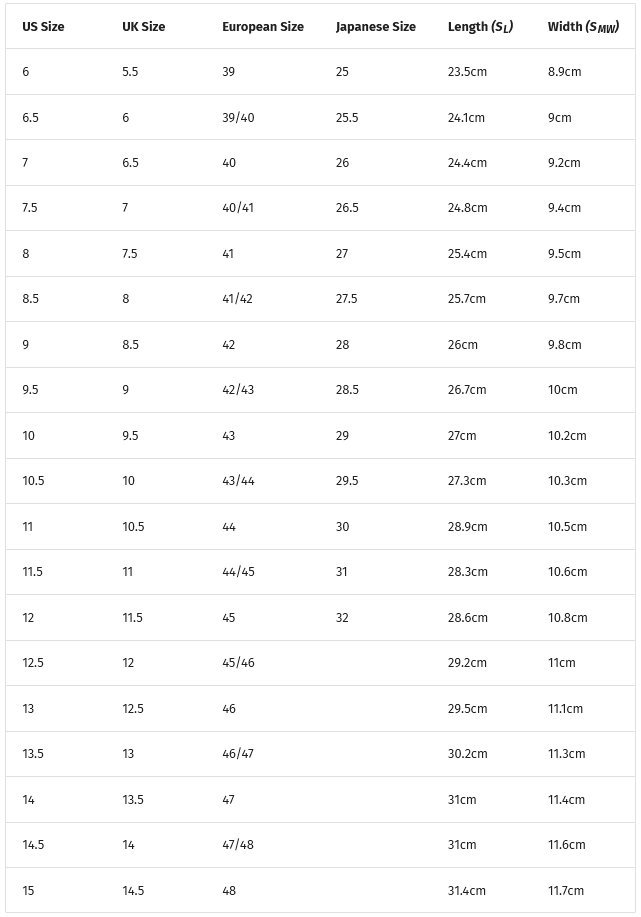Select the UK size 14.5 cell
This screenshot has height=917, width=641.
click(x=133, y=891)
